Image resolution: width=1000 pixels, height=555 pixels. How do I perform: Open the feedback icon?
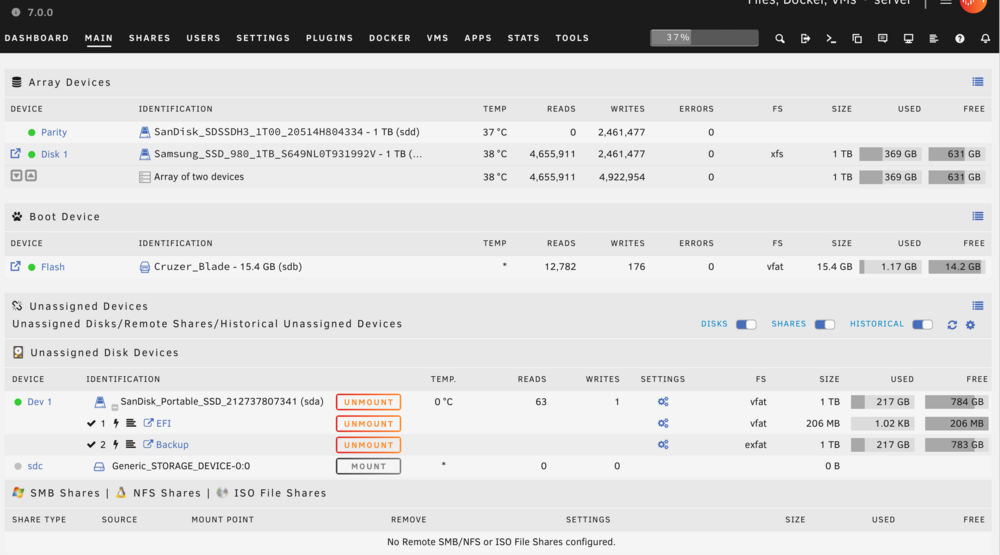click(883, 38)
